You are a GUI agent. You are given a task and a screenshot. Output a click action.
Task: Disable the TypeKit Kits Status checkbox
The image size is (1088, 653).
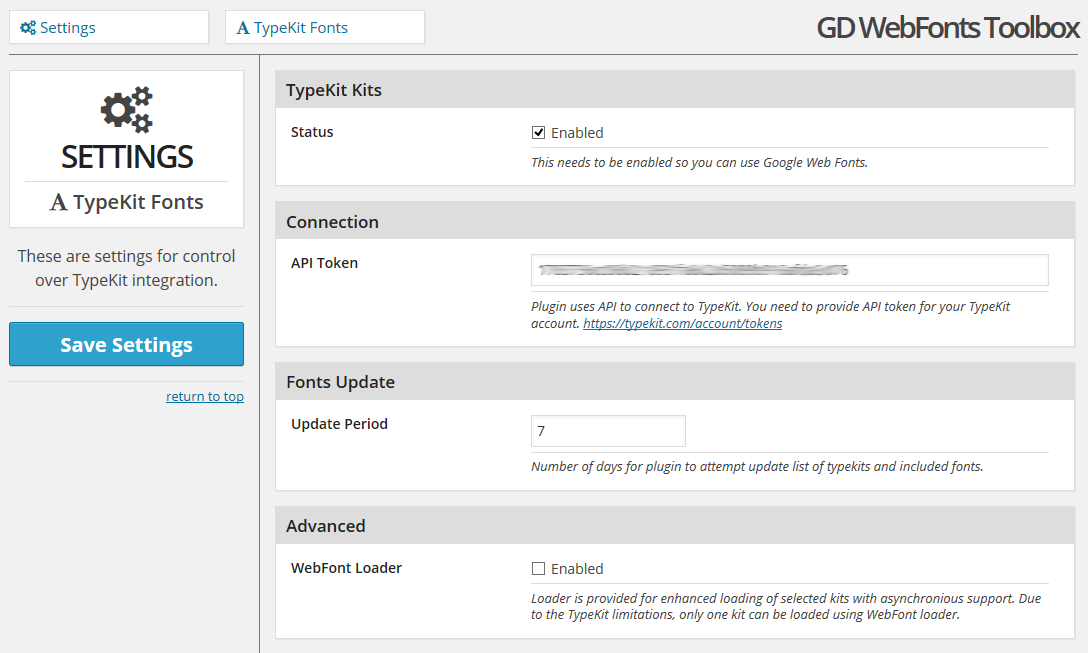[538, 133]
